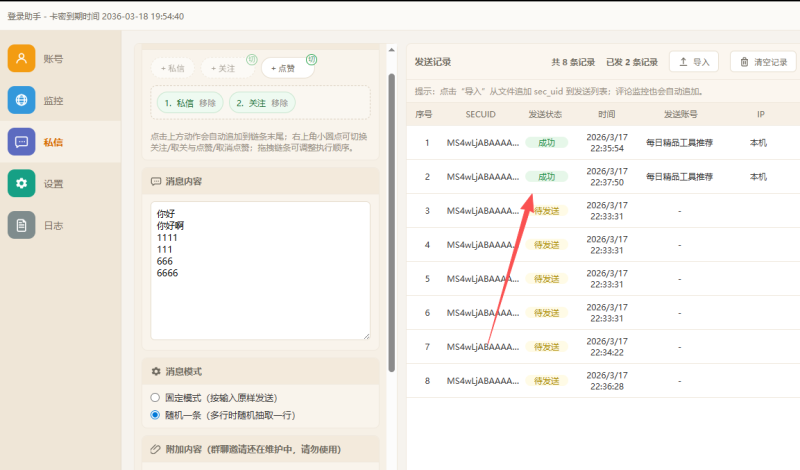The height and width of the screenshot is (470, 800).
Task: Click the trash icon in 清空记录
Action: tap(744, 62)
